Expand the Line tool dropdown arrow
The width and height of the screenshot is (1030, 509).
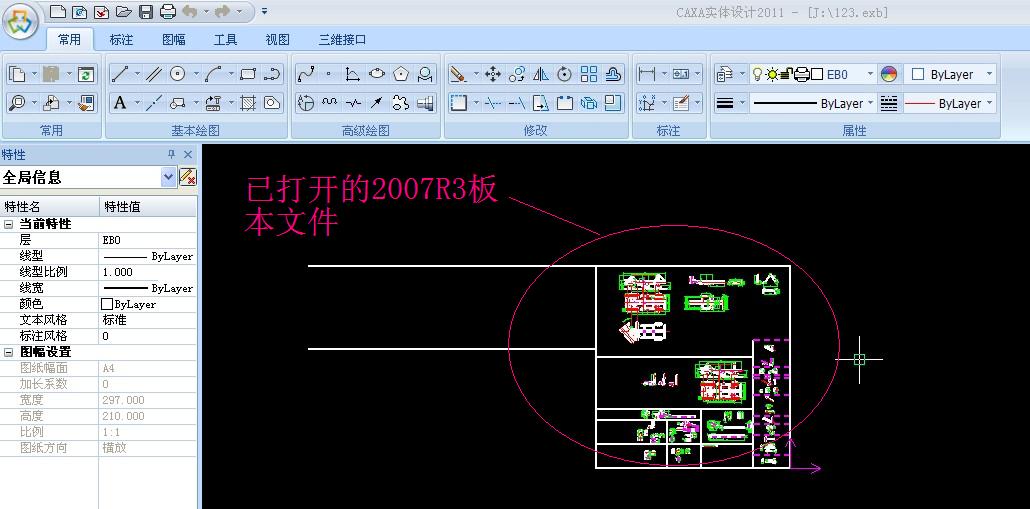pyautogui.click(x=137, y=74)
